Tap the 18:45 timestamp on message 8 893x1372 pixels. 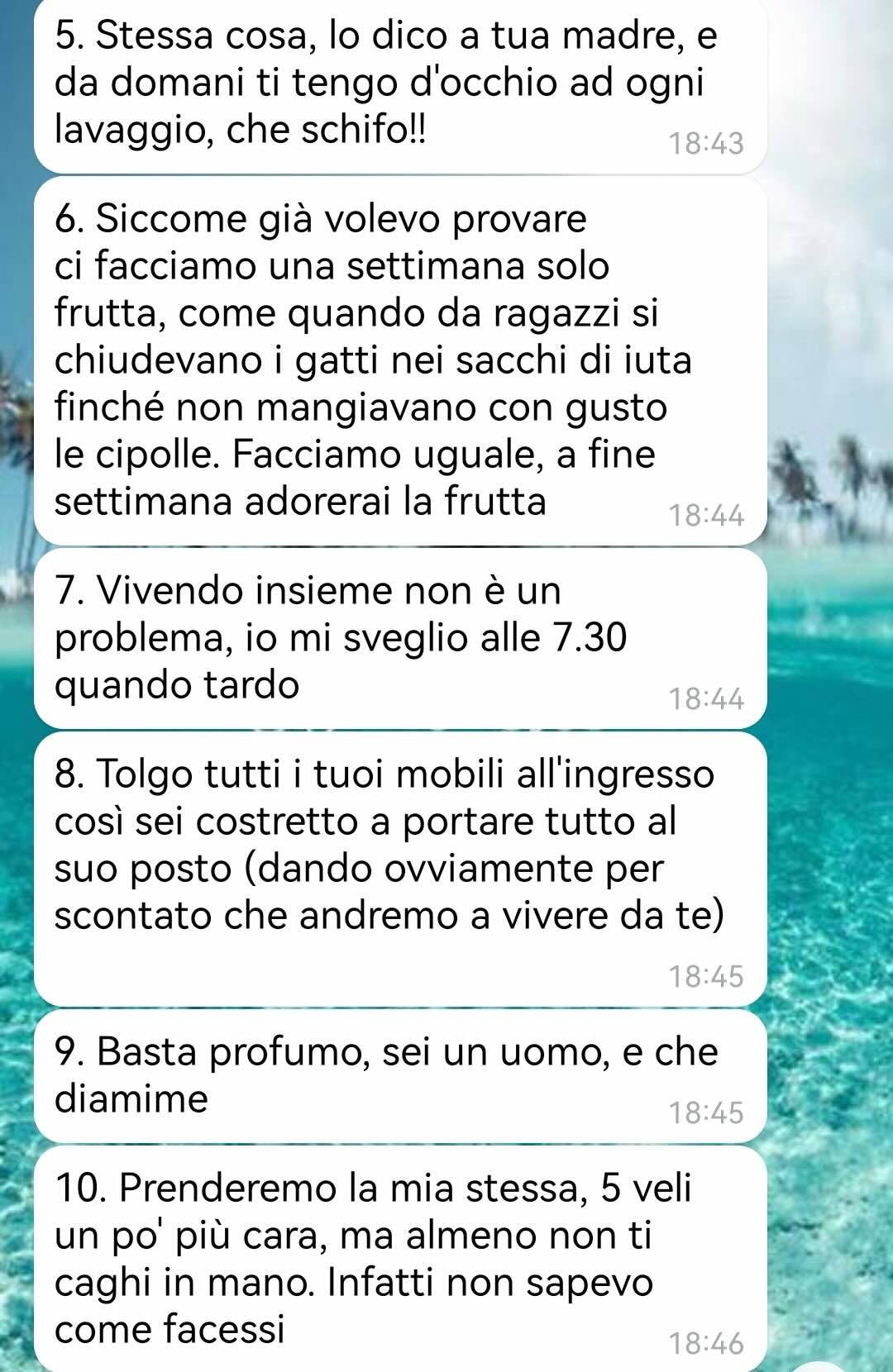(707, 977)
